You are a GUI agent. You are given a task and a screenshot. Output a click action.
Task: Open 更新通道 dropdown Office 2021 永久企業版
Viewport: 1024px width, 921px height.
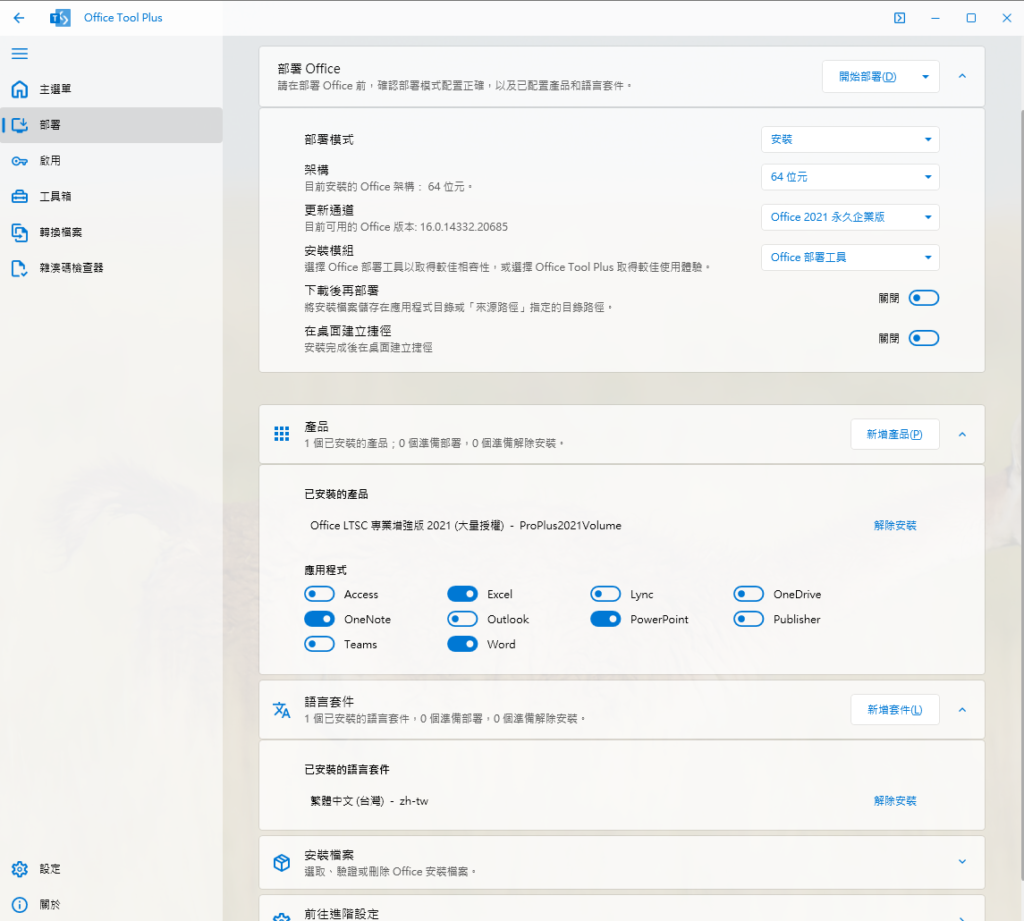[x=850, y=217]
